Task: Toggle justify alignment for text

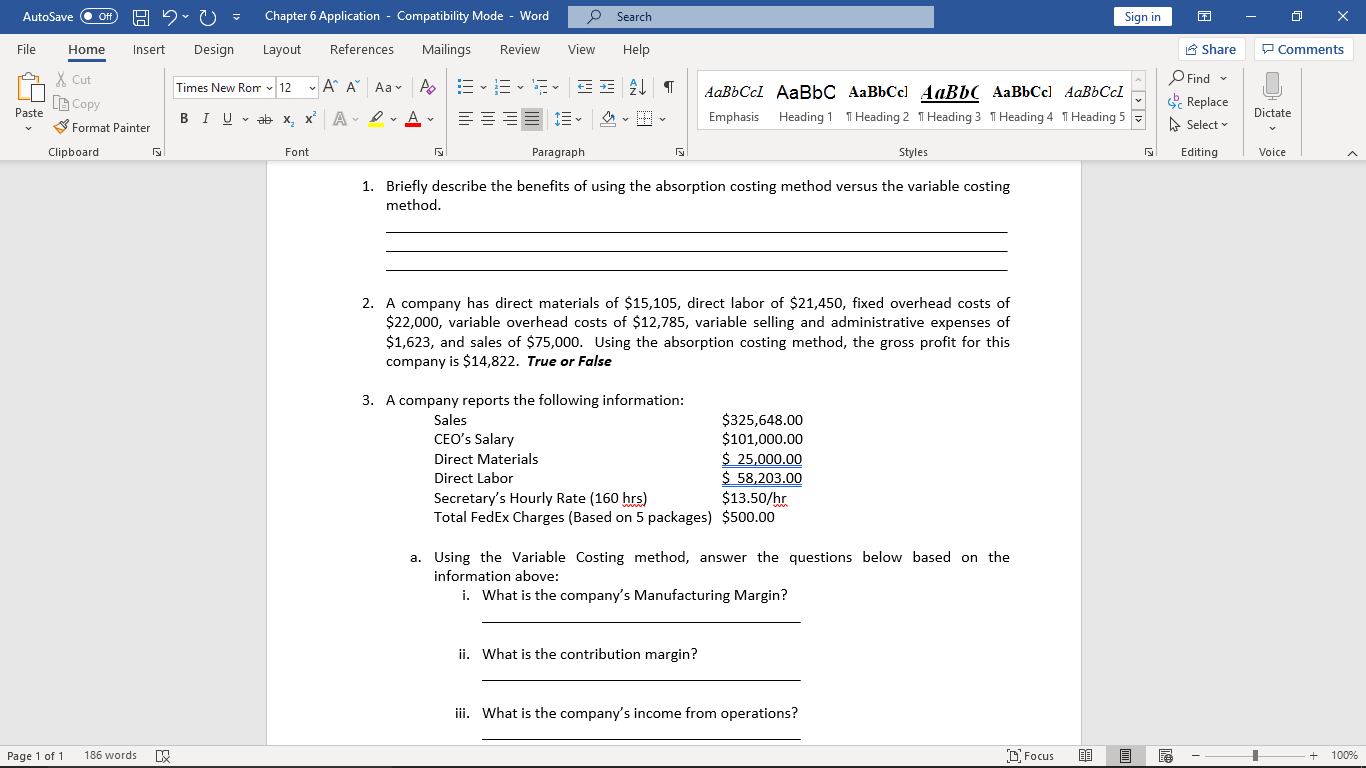Action: 532,118
